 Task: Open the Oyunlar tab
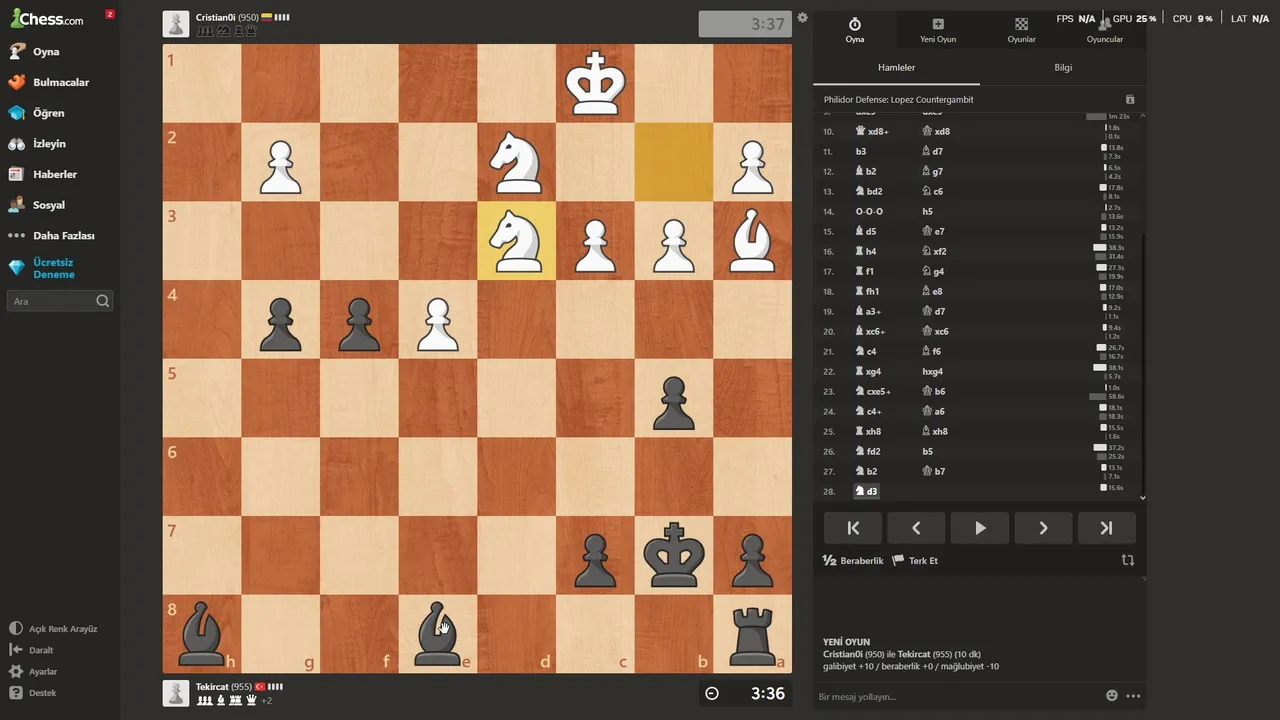tap(1021, 30)
